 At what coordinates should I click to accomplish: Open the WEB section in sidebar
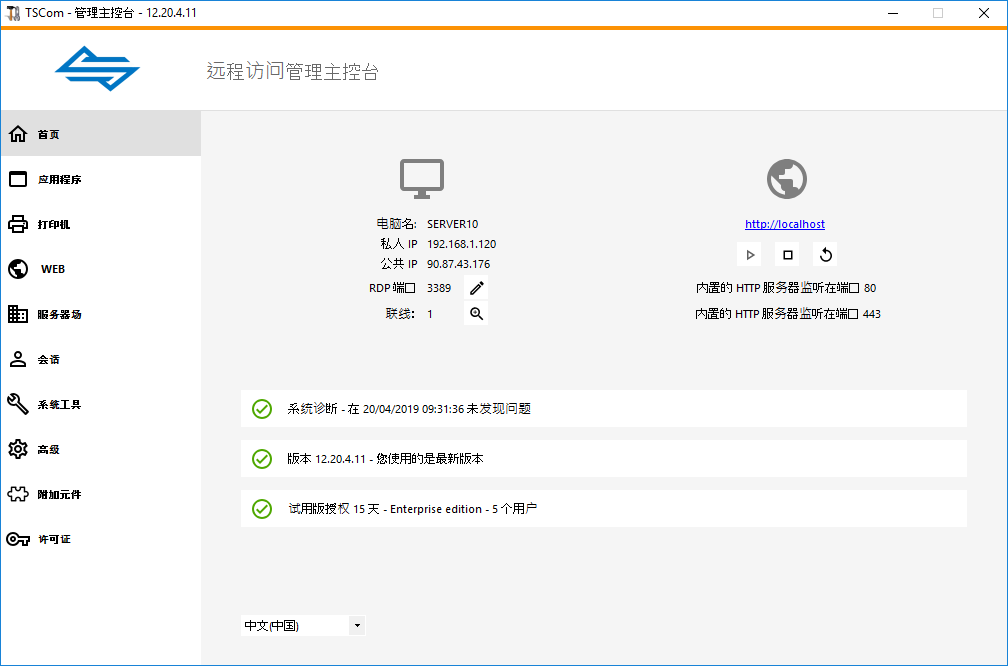click(100, 269)
